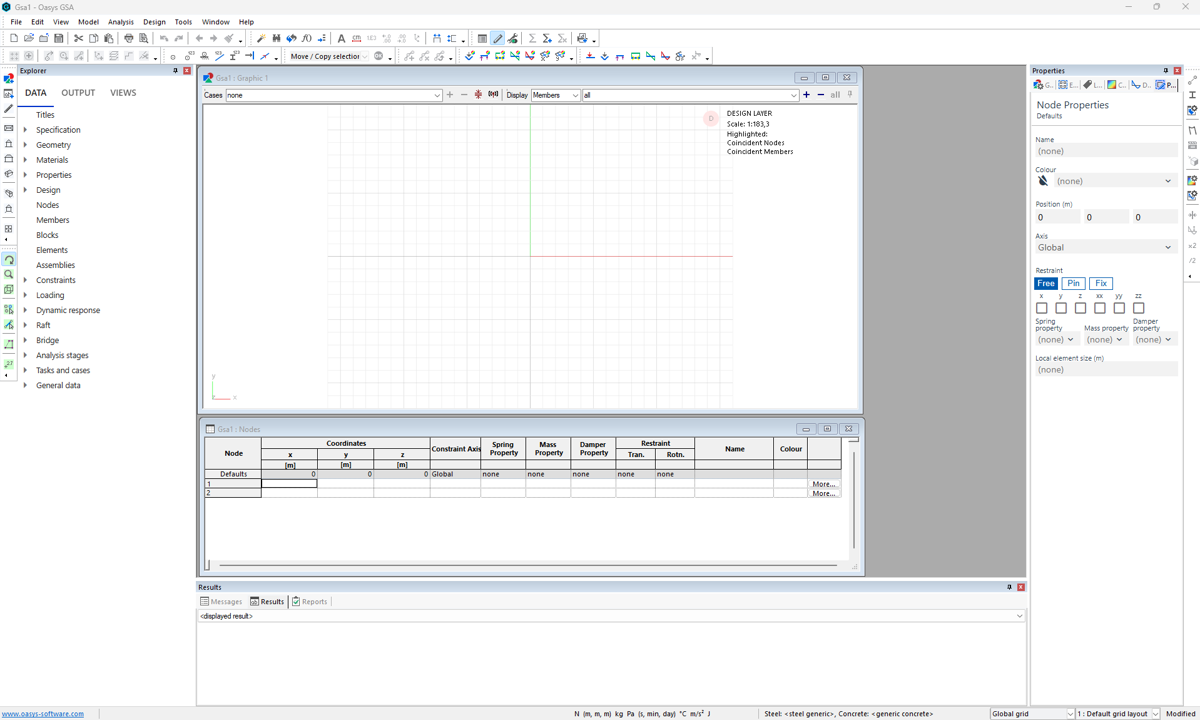Click the binoculars Find icon
1200x720 pixels.
coord(276,38)
